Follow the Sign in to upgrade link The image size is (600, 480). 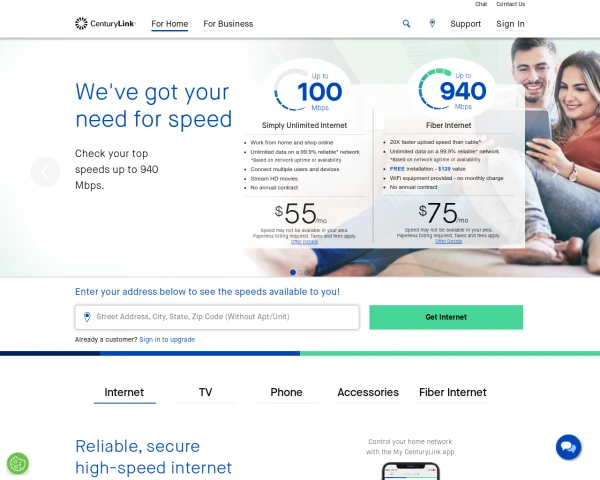tap(167, 340)
